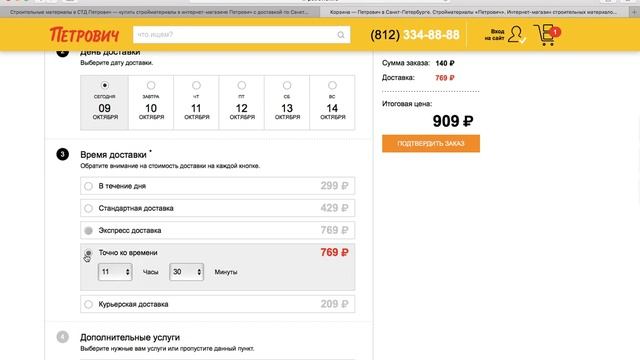Select delivery date 12 октября
Viewport: 640px width, 360px height.
(x=242, y=102)
